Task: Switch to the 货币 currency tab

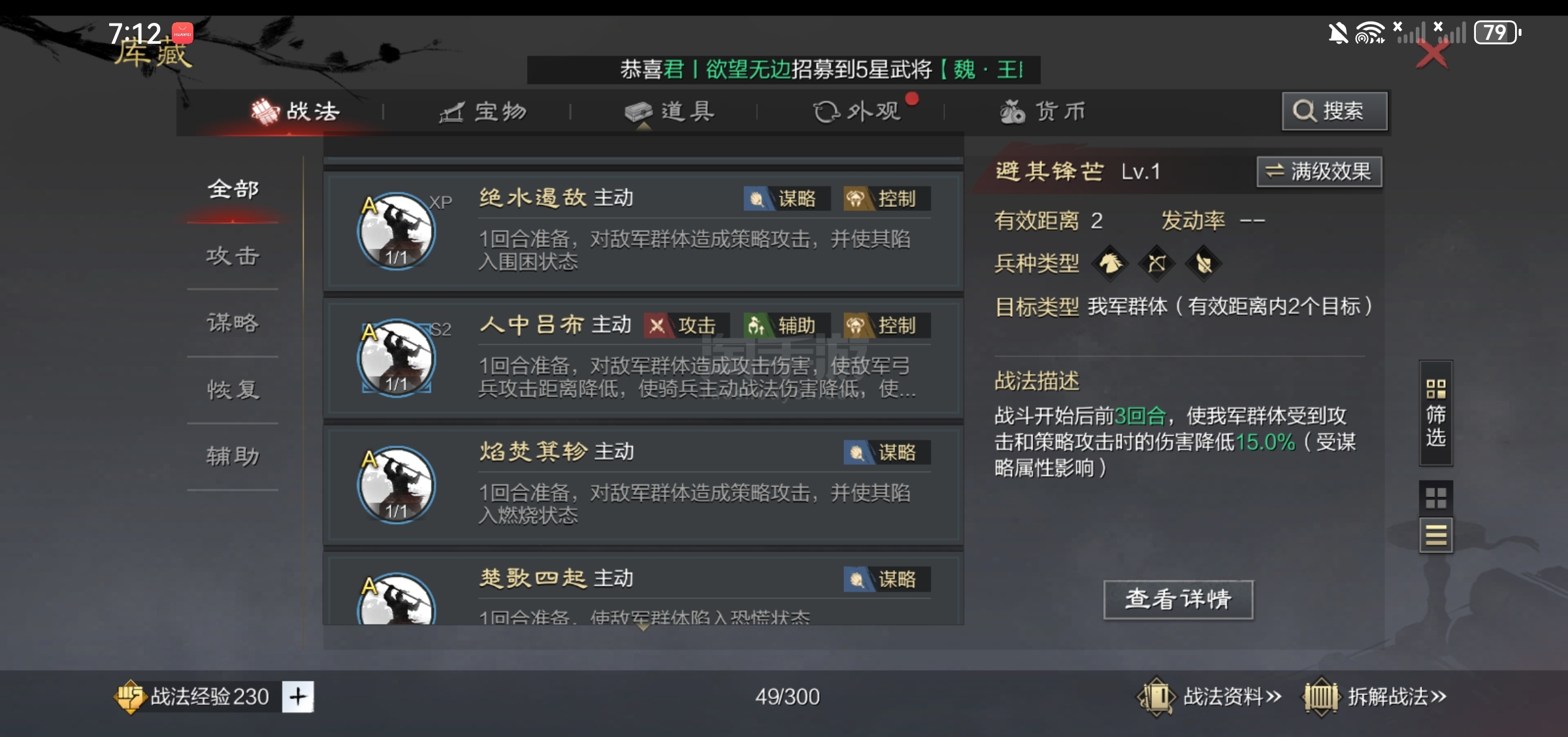Action: pyautogui.click(x=1043, y=112)
